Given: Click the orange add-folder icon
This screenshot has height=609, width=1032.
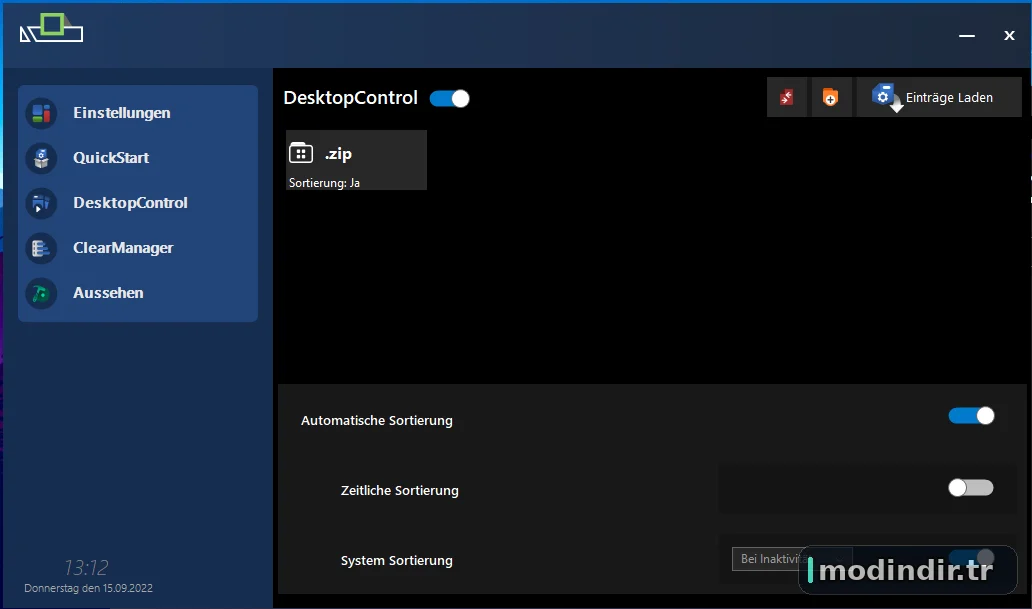Looking at the screenshot, I should coord(831,97).
